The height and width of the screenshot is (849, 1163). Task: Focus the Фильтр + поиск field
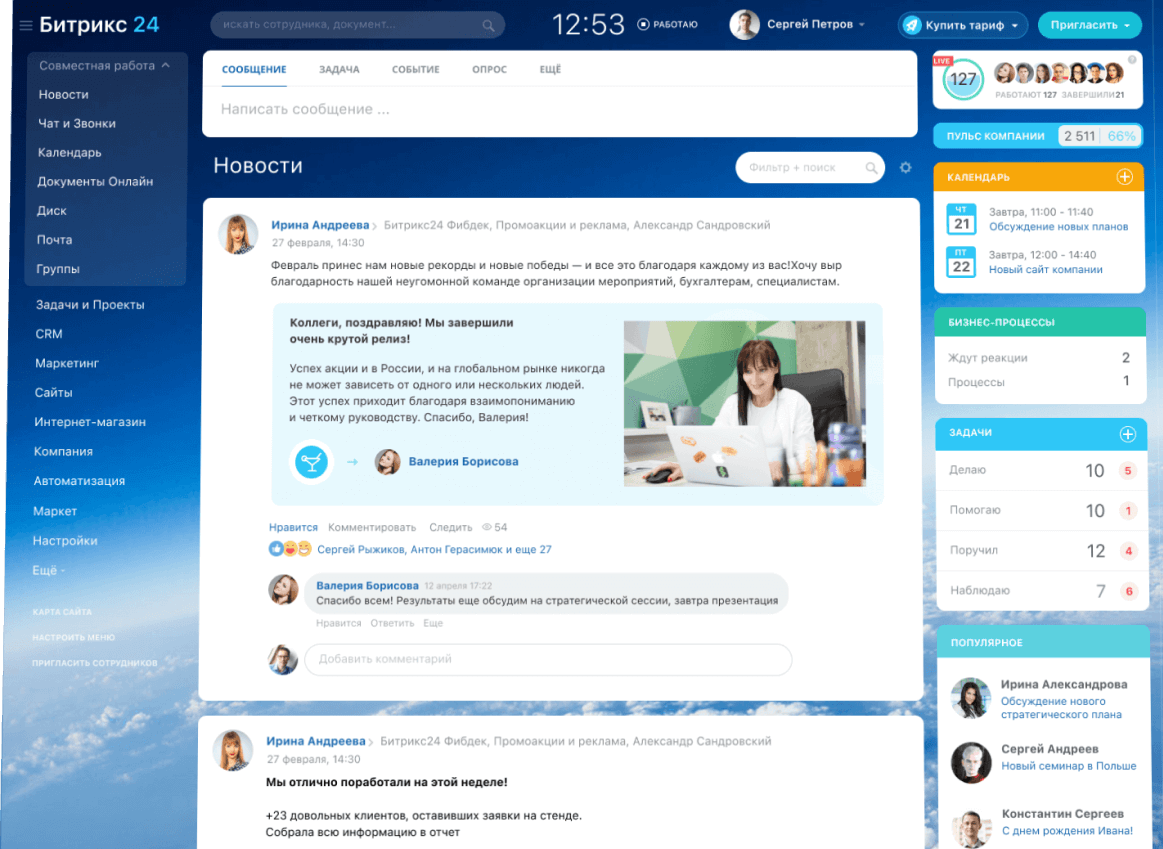[810, 168]
